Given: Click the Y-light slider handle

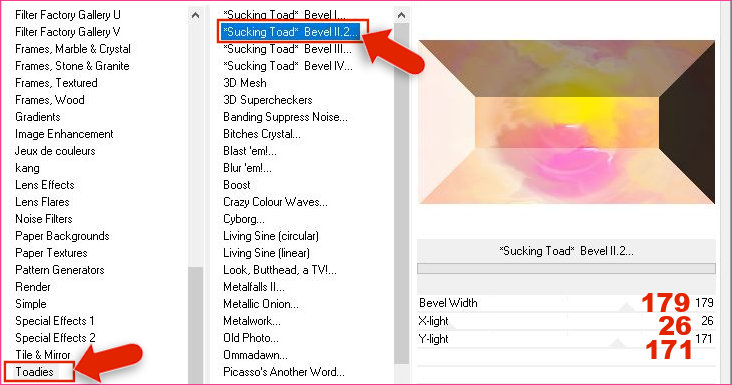Looking at the screenshot, I should 618,344.
